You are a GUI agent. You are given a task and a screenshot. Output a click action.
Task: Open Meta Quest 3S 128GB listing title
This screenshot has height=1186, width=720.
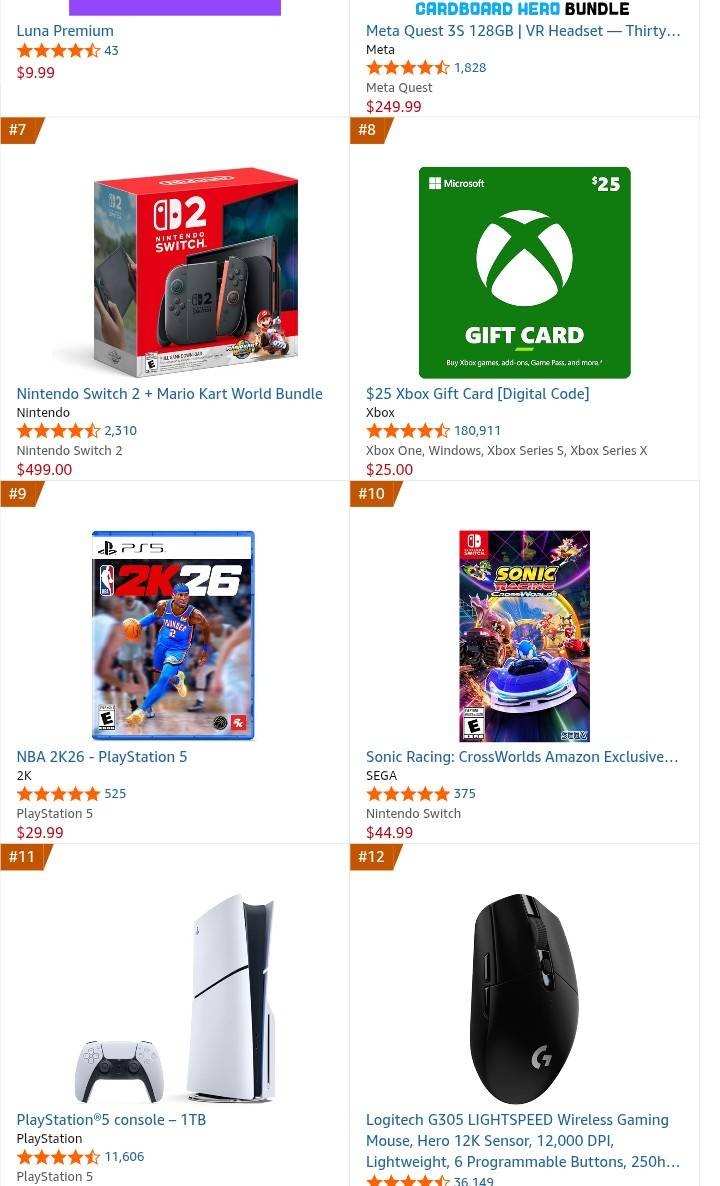point(523,31)
